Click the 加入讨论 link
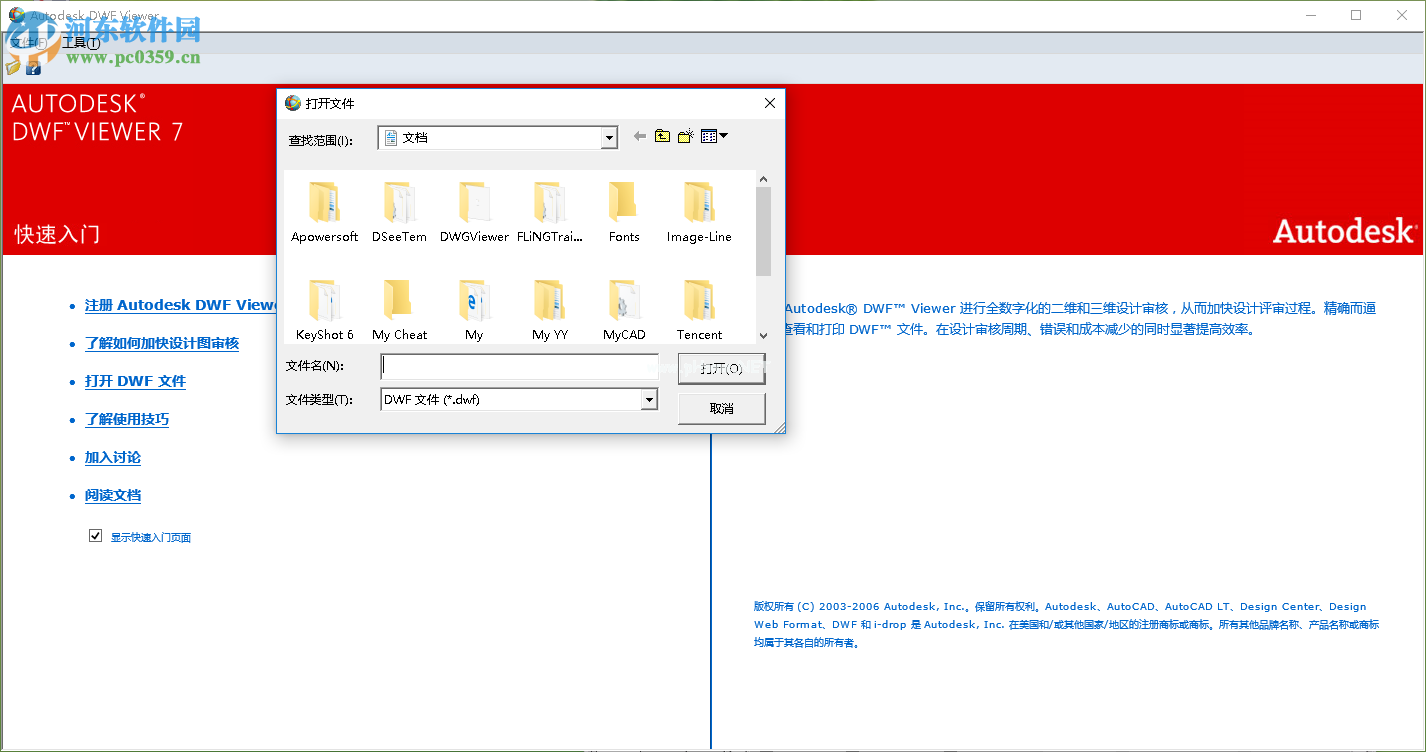The width and height of the screenshot is (1426, 752). click(113, 457)
